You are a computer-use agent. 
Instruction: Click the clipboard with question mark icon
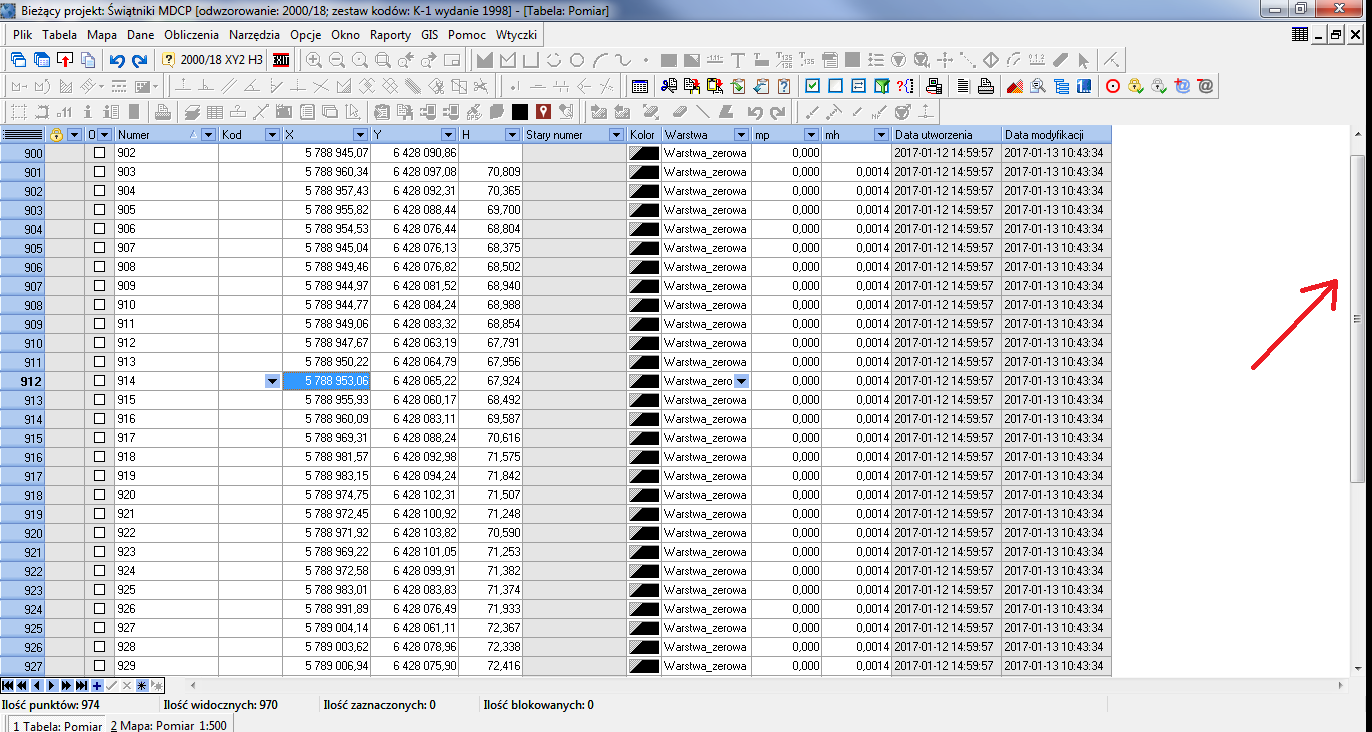(x=783, y=86)
